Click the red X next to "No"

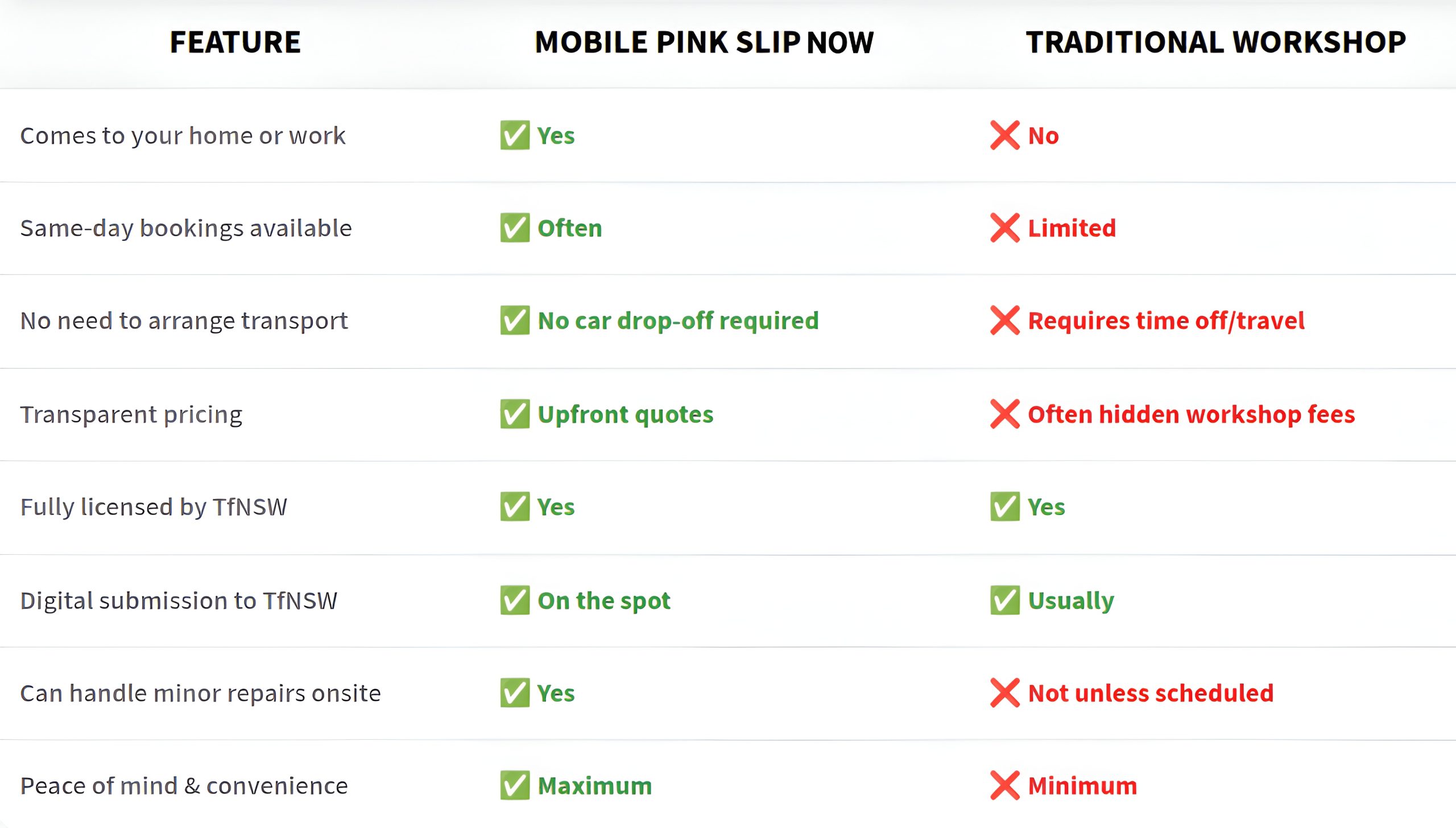click(1004, 135)
